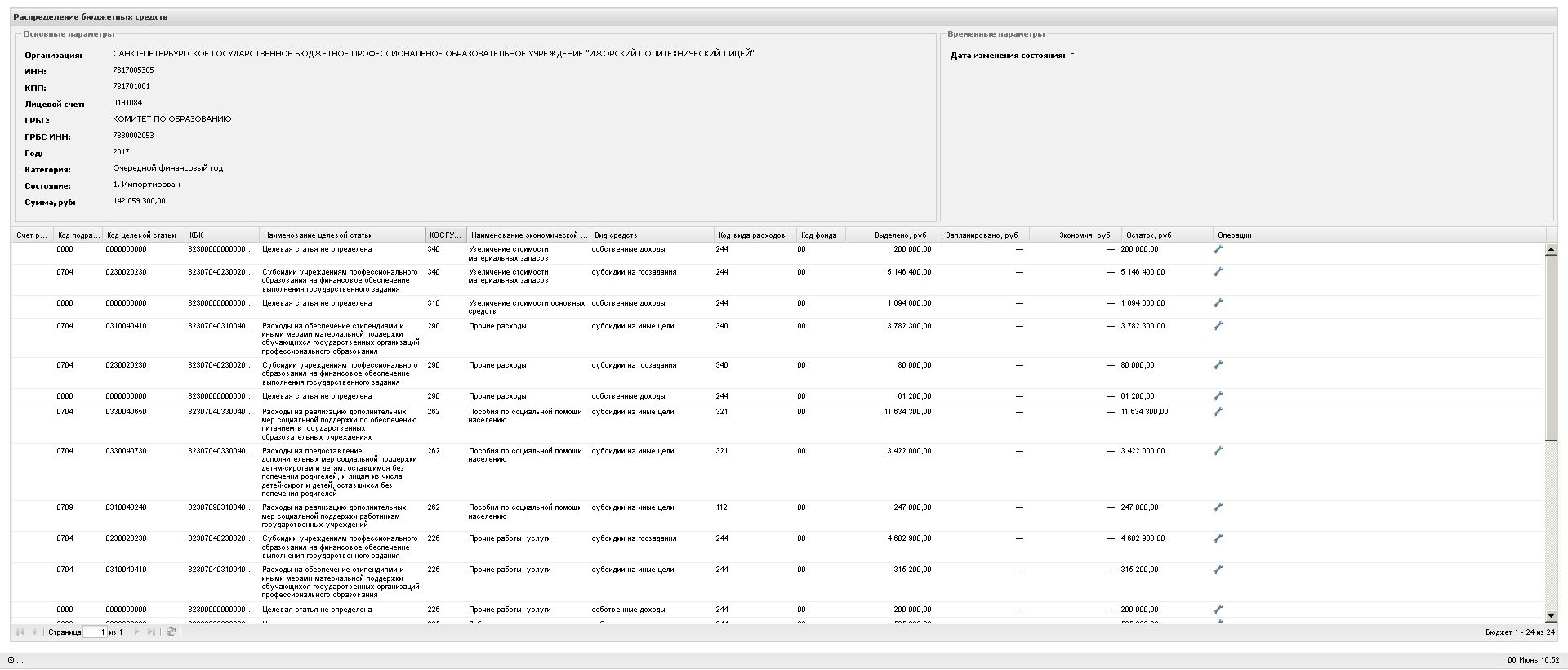The height and width of the screenshot is (670, 1568).
Task: Click 'Код вида расходов' column header
Action: click(755, 235)
